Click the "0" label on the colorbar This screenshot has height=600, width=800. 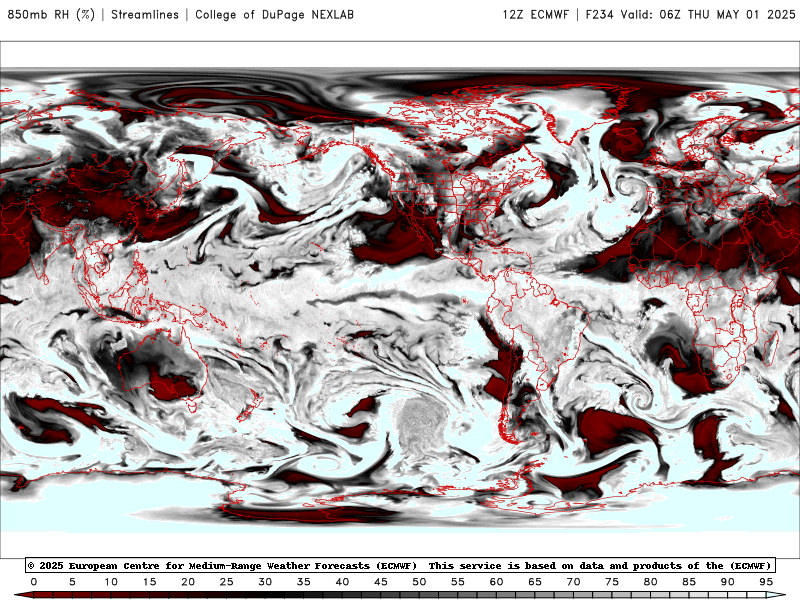(x=34, y=582)
